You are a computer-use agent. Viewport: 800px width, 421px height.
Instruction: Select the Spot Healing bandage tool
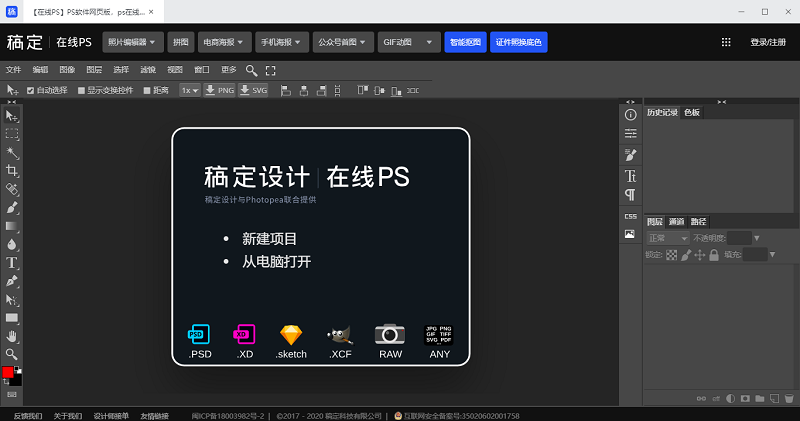(12, 189)
